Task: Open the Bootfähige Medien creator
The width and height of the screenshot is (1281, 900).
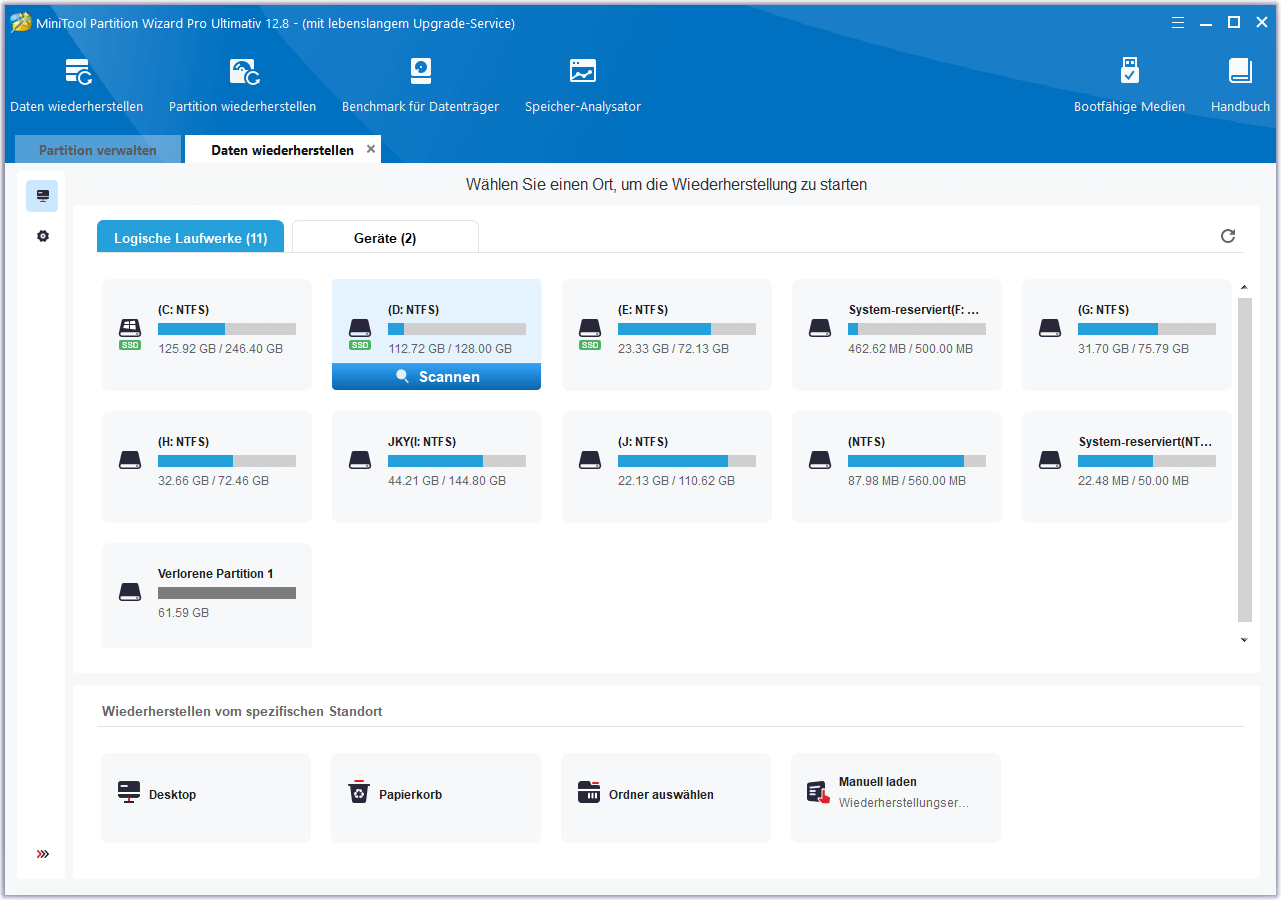Action: (1129, 72)
